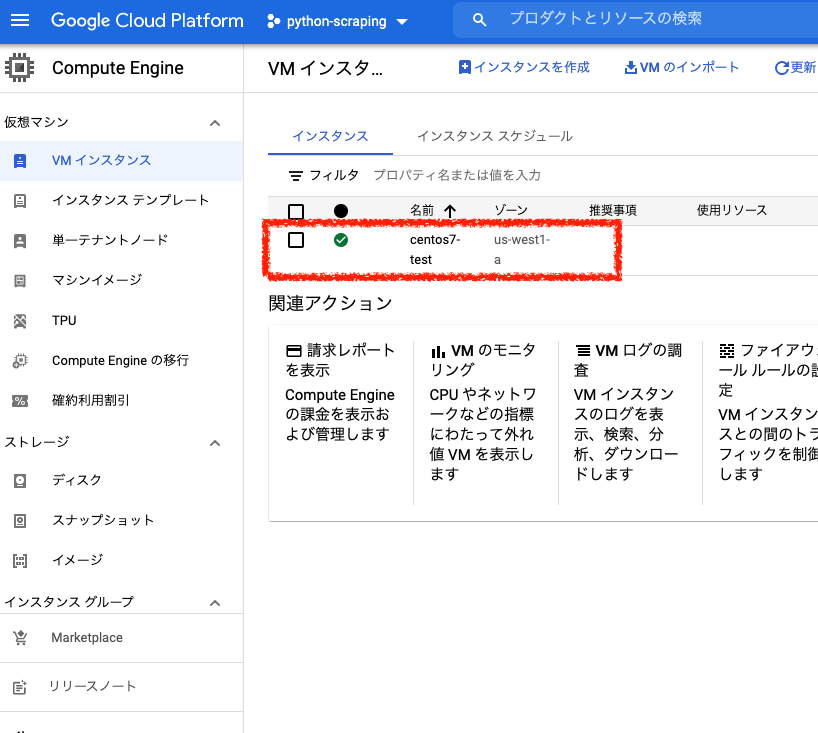Viewport: 818px width, 733px height.
Task: Open VM インスタンス in sidebar
Action: tap(101, 160)
